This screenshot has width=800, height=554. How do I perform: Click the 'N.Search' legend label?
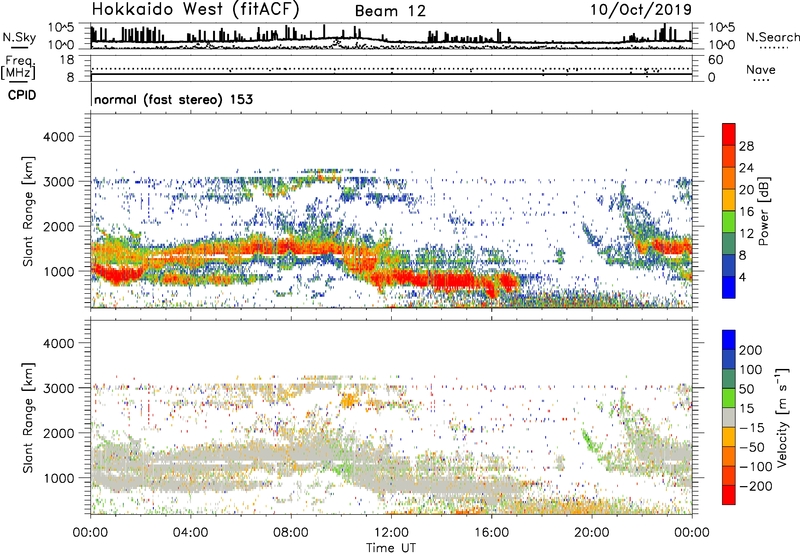(772, 37)
